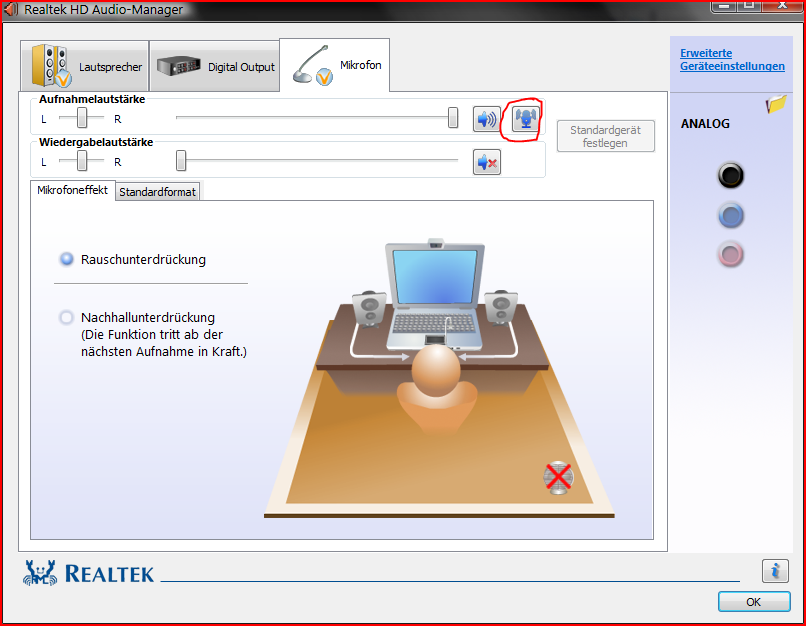This screenshot has width=806, height=626.
Task: Click the yellow folder connector settings icon
Action: pos(776,104)
